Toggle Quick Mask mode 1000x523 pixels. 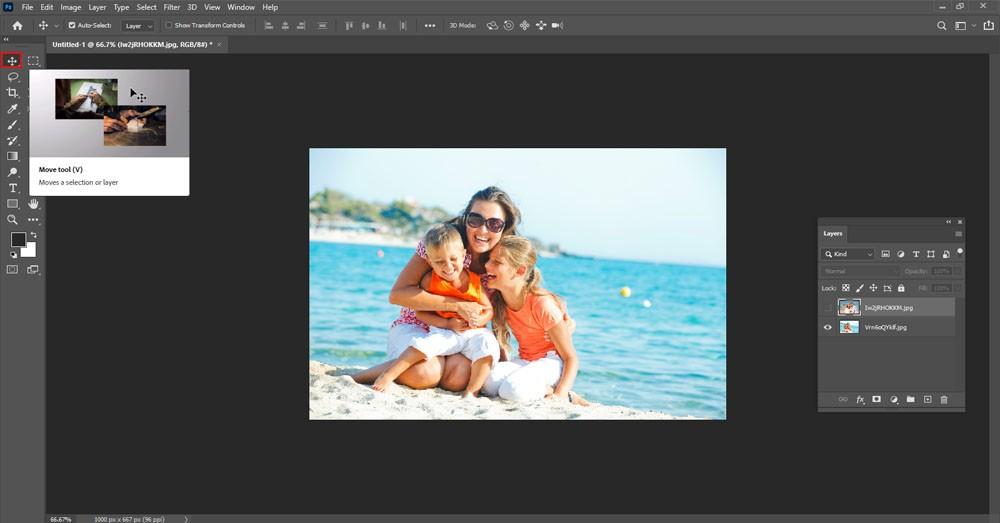point(12,270)
